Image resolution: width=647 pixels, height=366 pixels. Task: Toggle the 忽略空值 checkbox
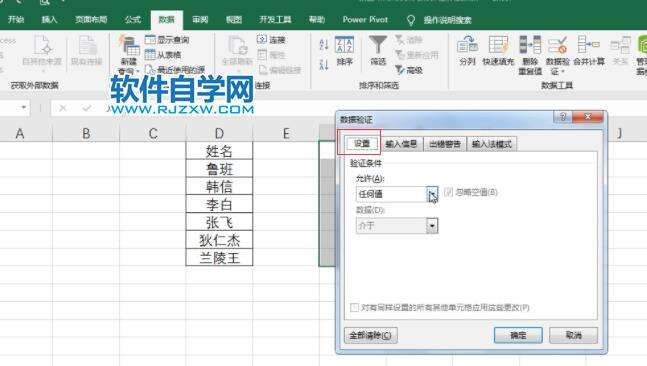[449, 192]
